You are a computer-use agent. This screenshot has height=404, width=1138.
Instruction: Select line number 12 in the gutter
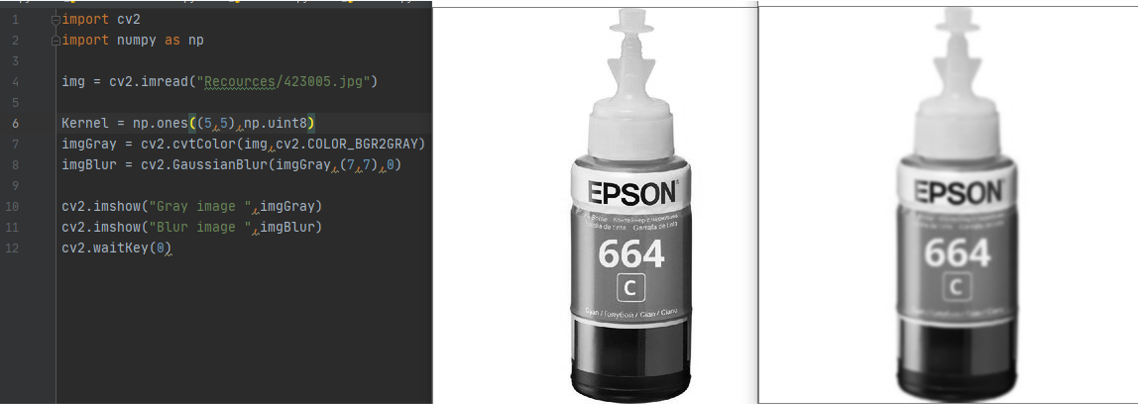(x=16, y=248)
